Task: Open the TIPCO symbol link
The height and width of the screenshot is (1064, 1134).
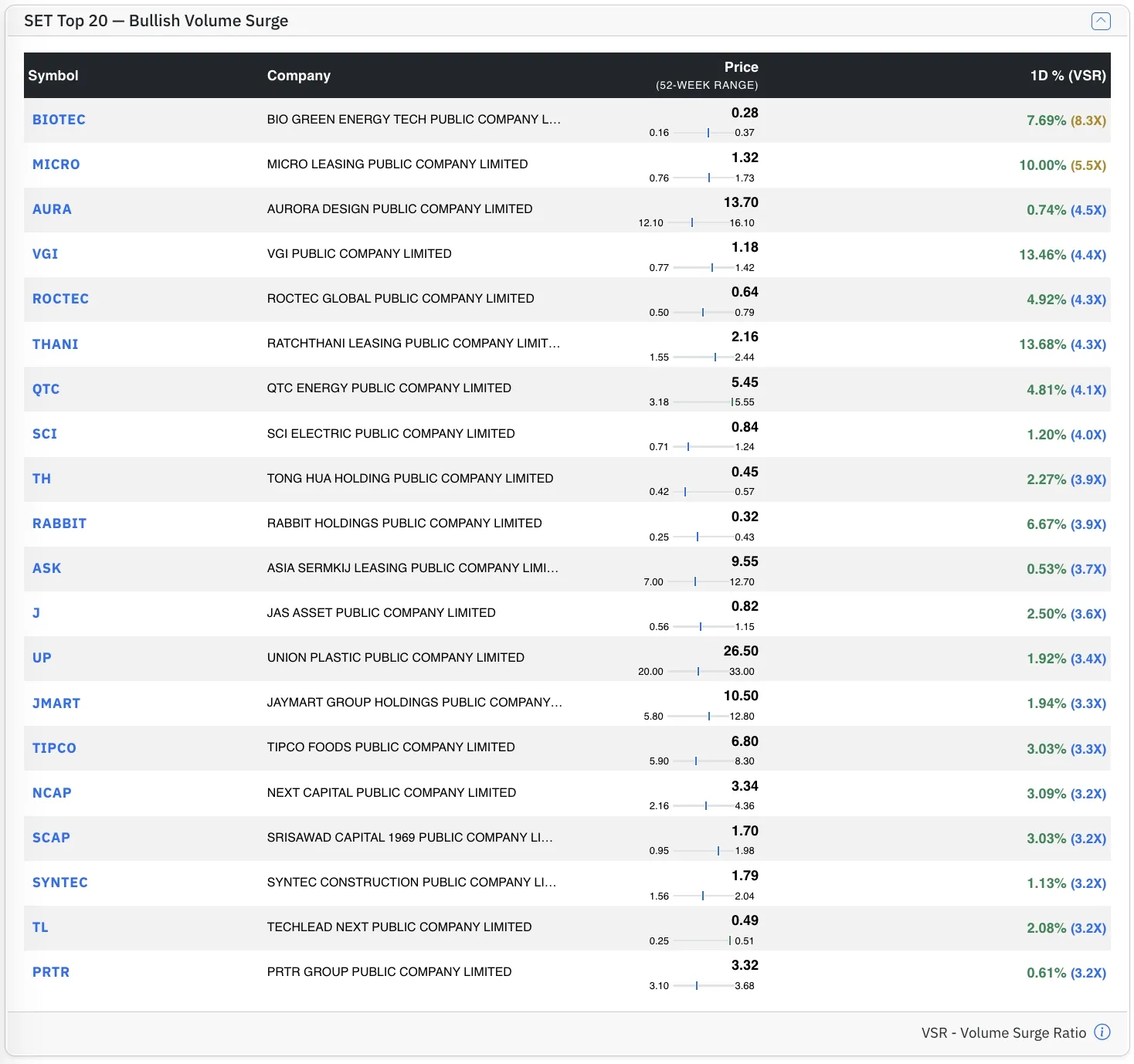Action: point(54,748)
